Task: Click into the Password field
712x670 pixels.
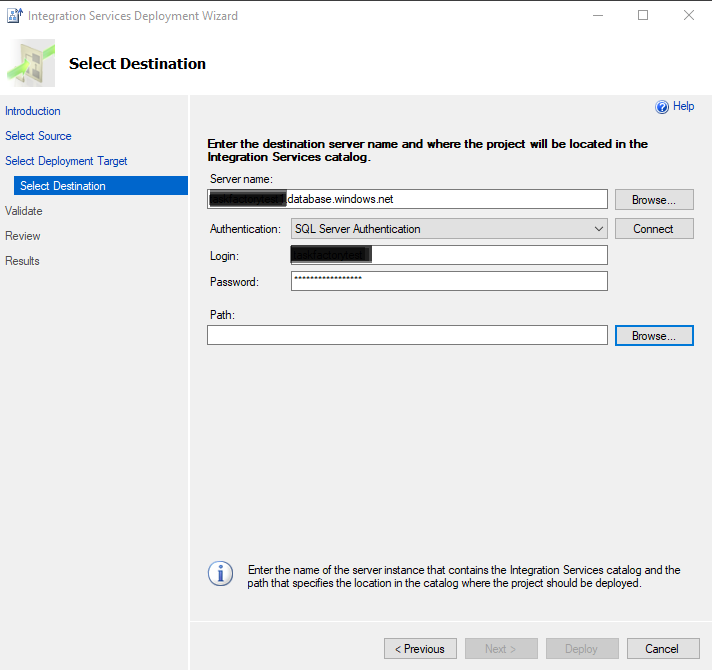Action: [x=450, y=281]
